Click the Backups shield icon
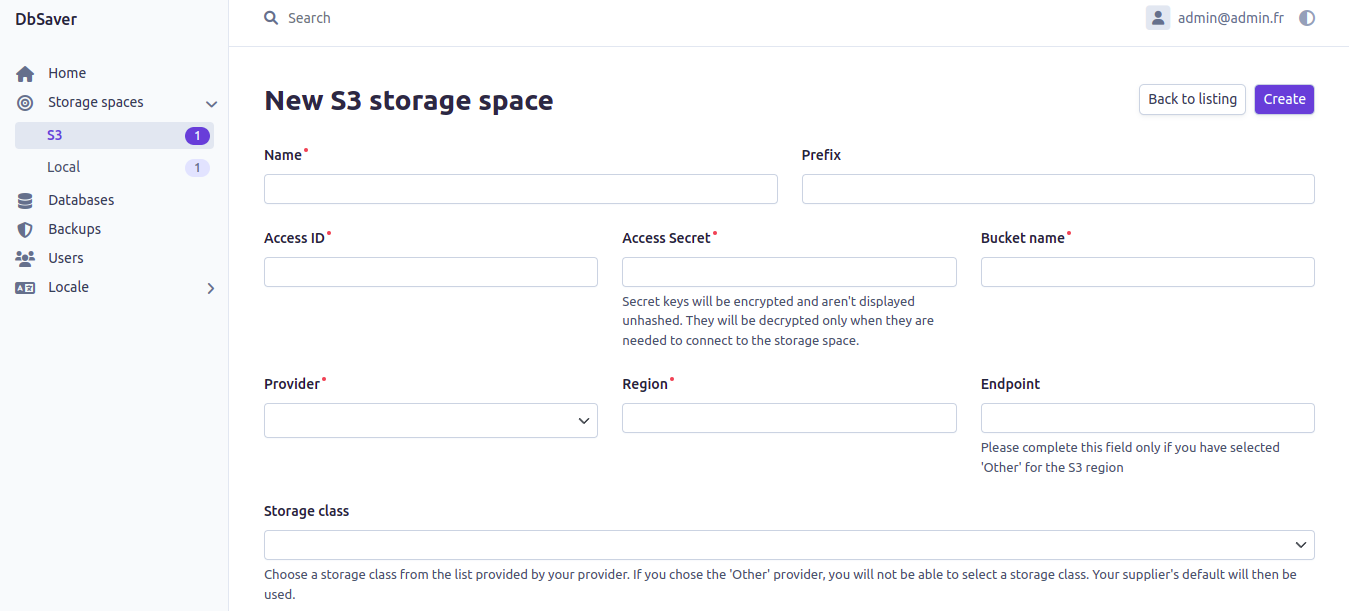This screenshot has height=611, width=1349. [25, 230]
